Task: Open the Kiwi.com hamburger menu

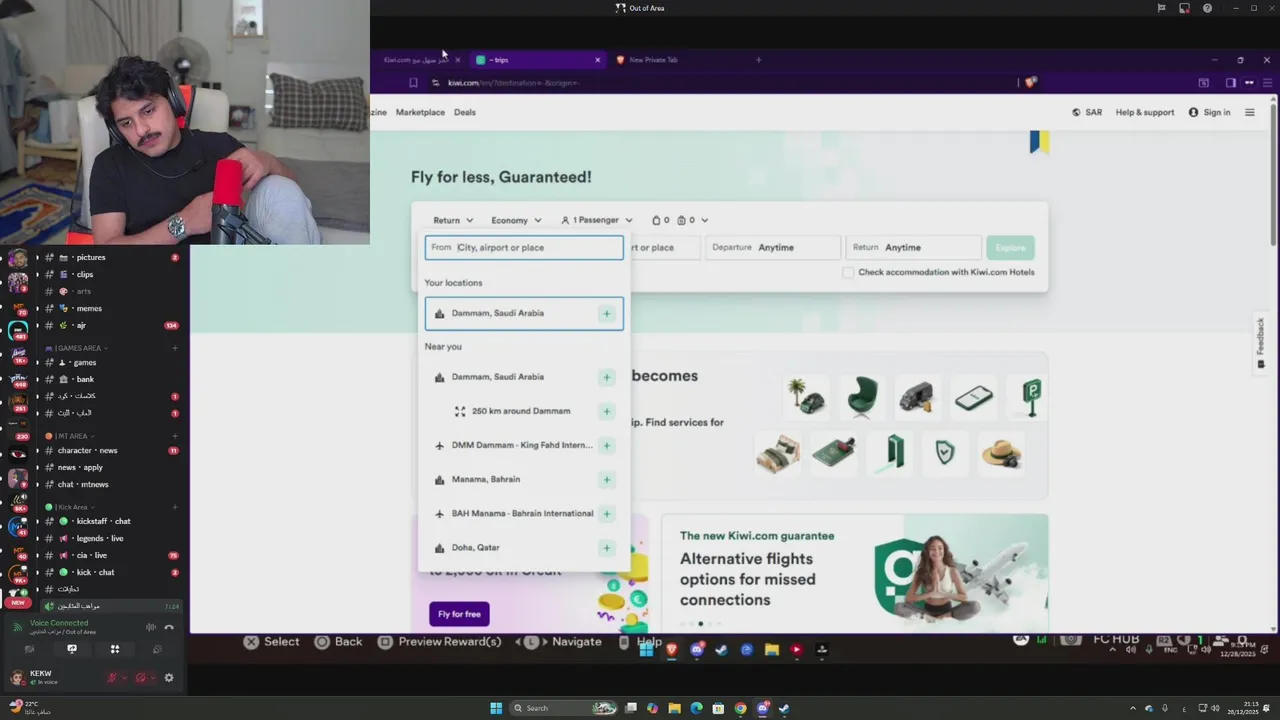Action: [1249, 112]
